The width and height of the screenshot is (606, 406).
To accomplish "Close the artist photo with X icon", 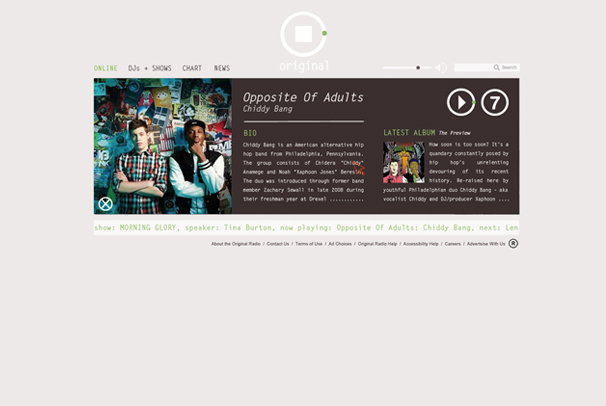I will tap(105, 204).
